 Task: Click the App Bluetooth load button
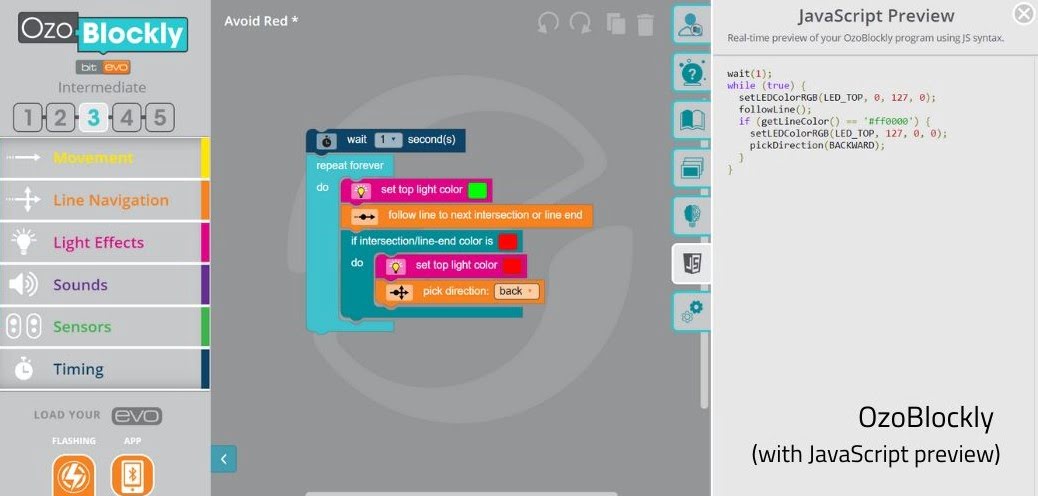pyautogui.click(x=132, y=475)
